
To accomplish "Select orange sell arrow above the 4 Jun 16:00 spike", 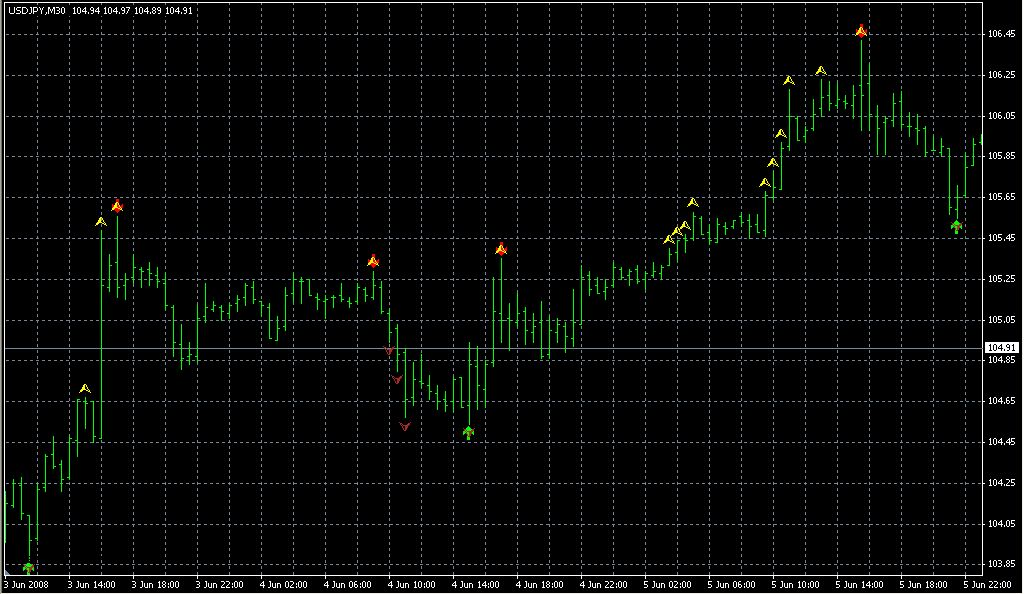I will pos(501,249).
